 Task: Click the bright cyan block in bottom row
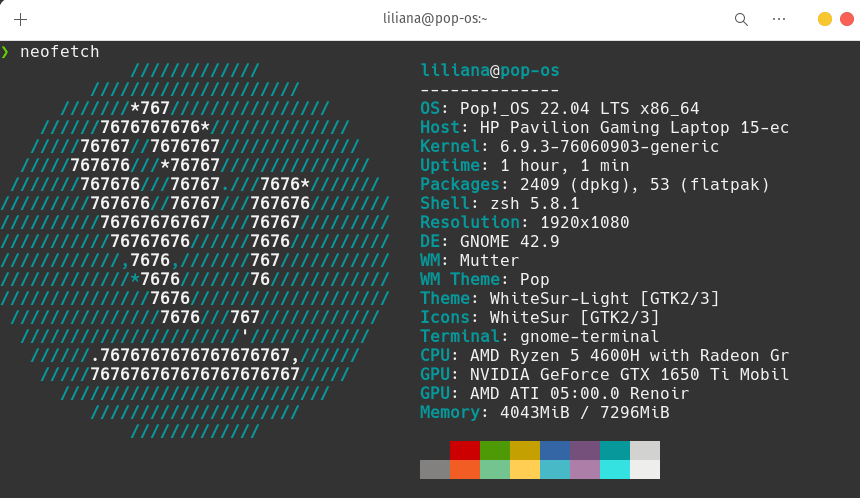615,469
